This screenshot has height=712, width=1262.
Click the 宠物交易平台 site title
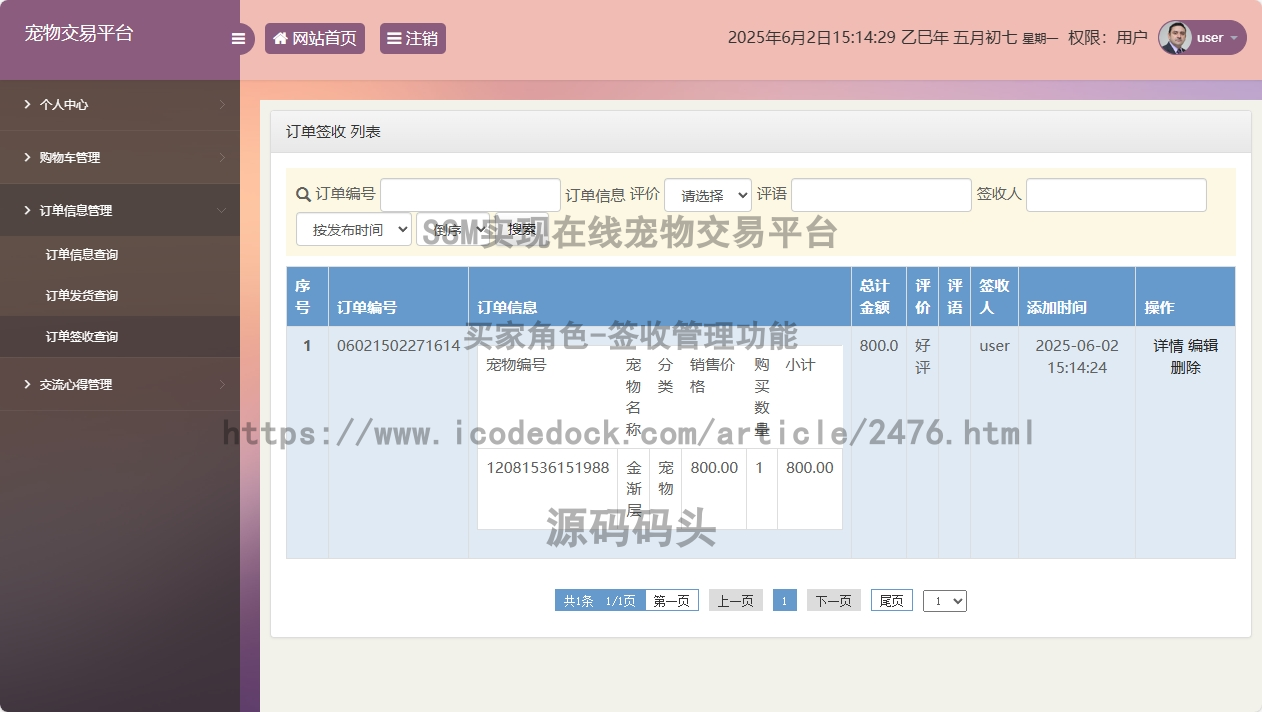(79, 33)
